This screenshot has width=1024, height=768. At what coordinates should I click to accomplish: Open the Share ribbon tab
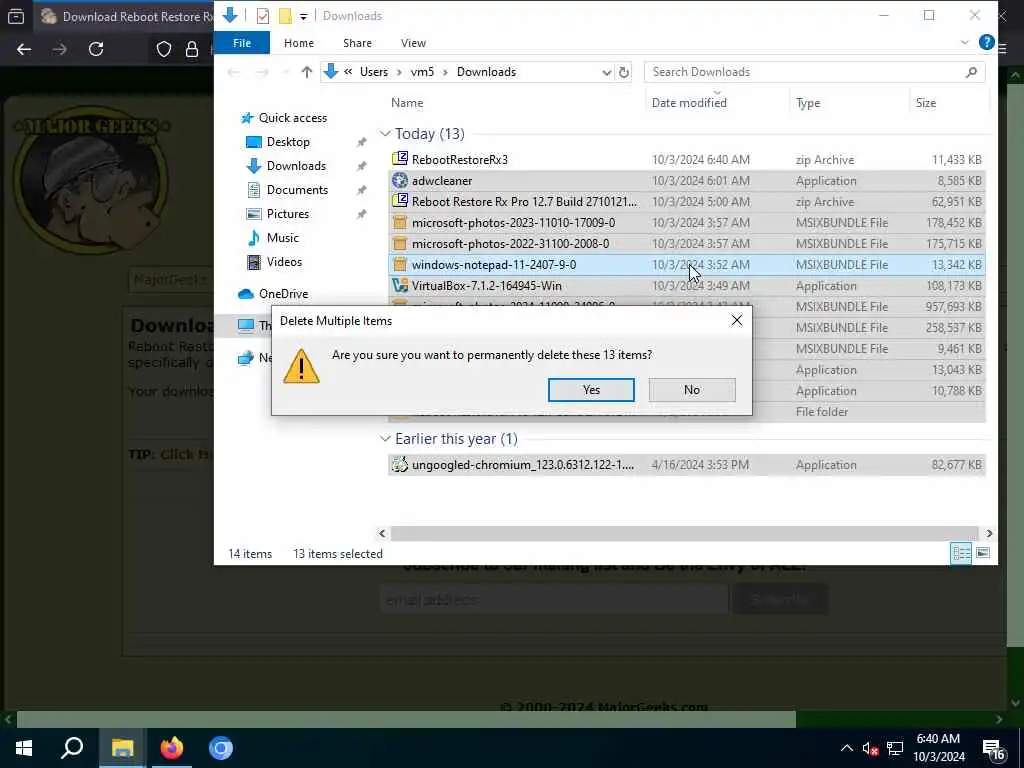pos(357,43)
